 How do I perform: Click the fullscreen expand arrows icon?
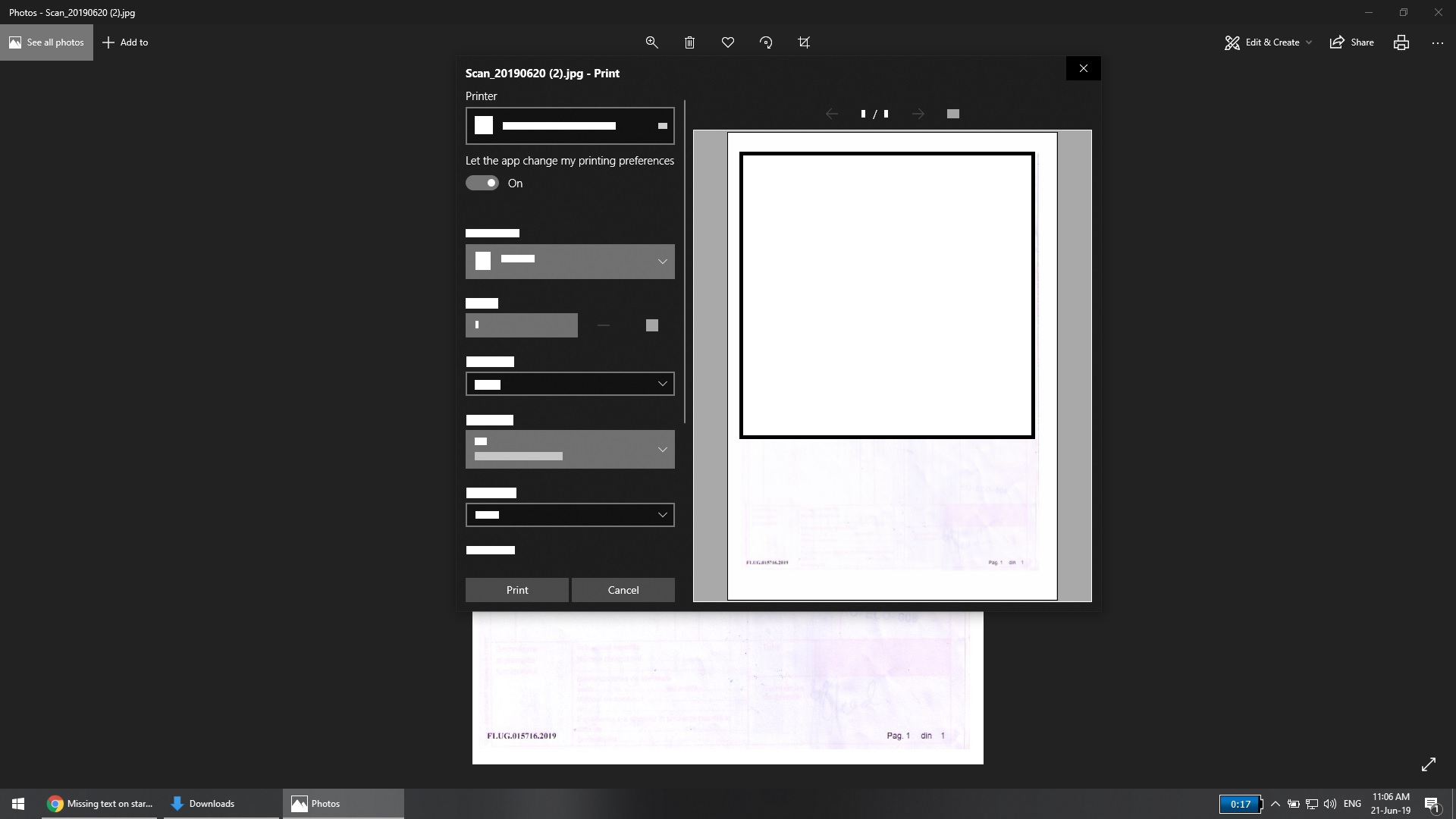coord(1428,764)
